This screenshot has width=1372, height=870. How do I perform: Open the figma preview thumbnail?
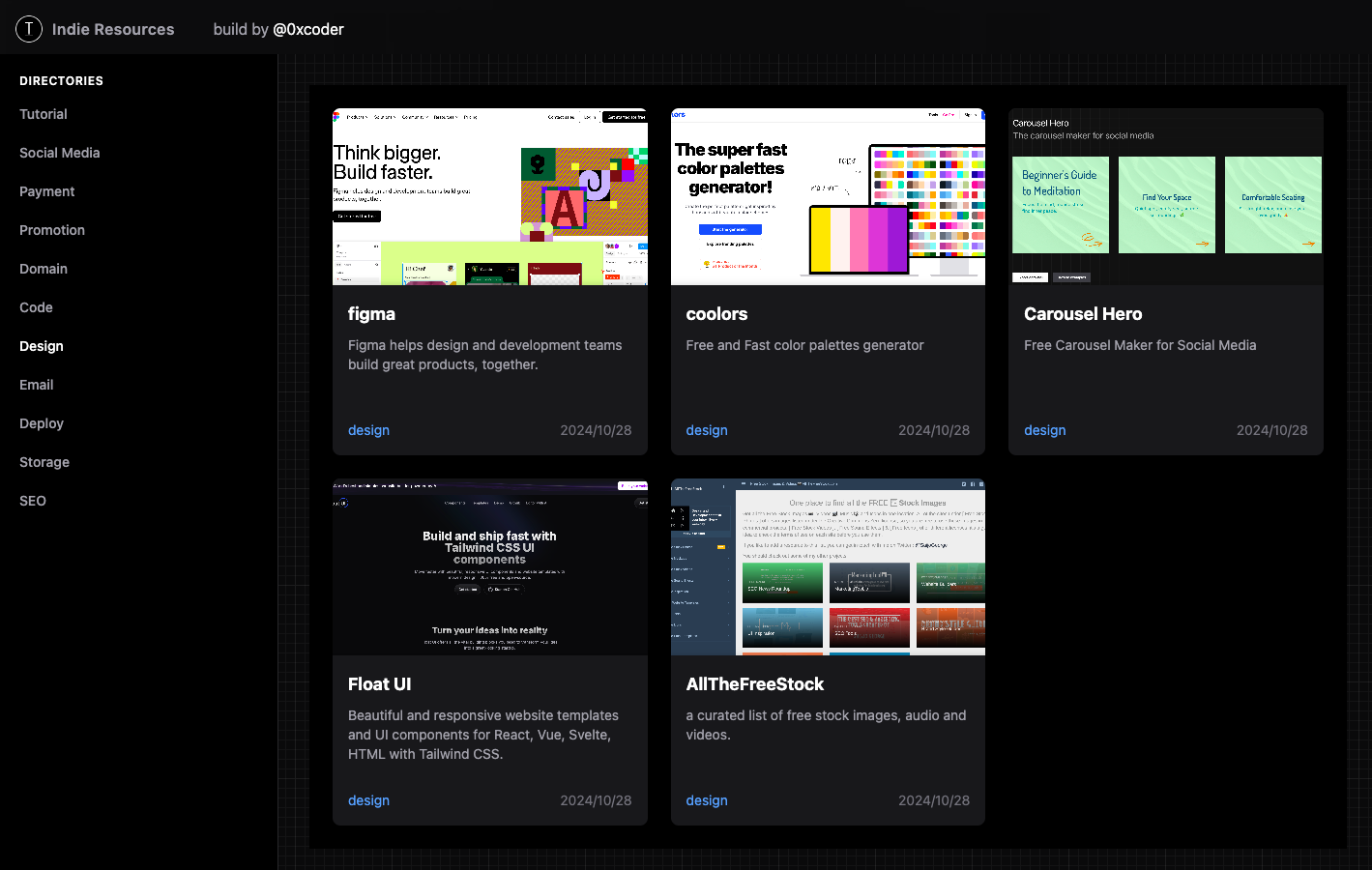(x=490, y=196)
